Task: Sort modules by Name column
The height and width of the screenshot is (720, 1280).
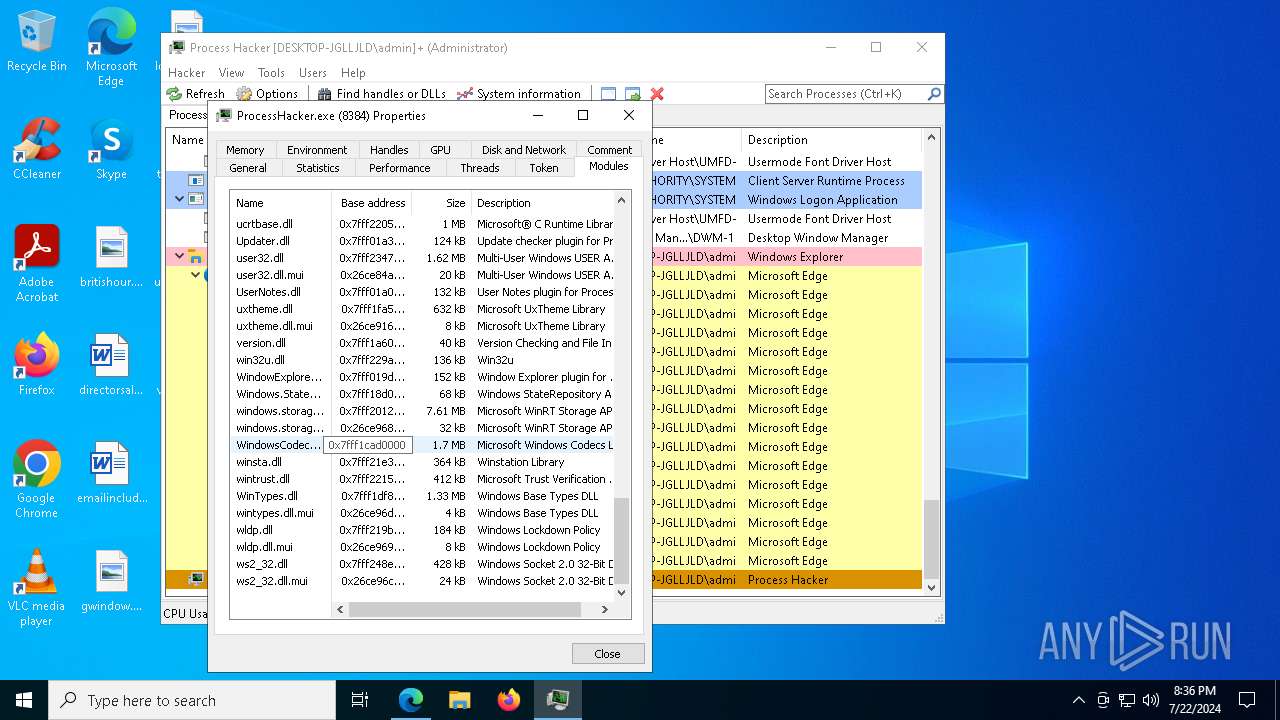Action: [x=281, y=202]
